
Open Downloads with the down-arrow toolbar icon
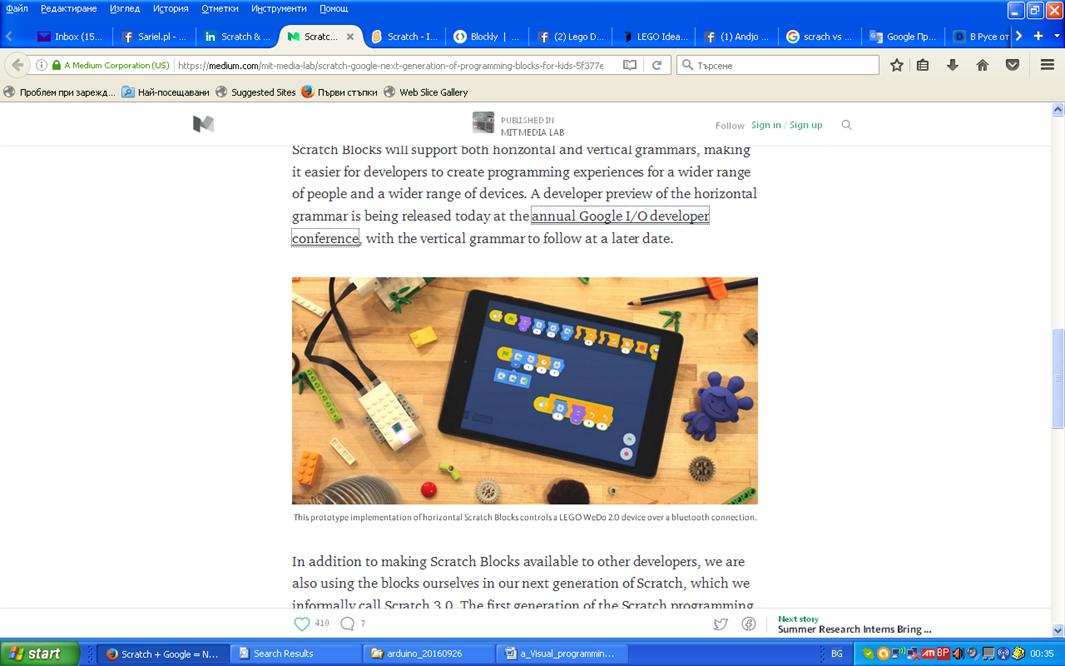click(x=951, y=64)
